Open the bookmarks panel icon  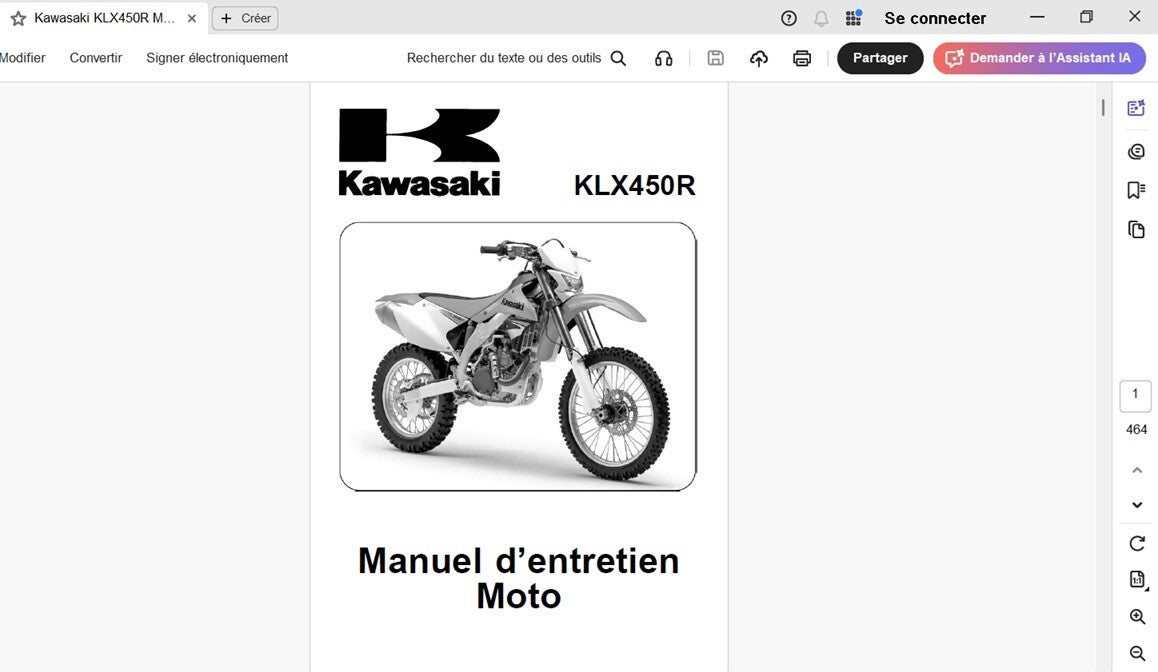(1137, 190)
